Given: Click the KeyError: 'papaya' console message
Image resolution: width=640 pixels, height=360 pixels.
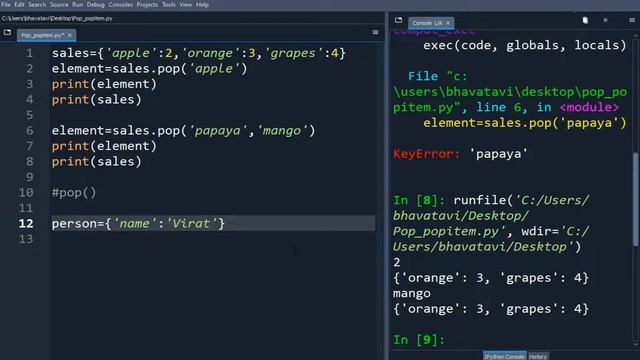Looking at the screenshot, I should [460, 154].
